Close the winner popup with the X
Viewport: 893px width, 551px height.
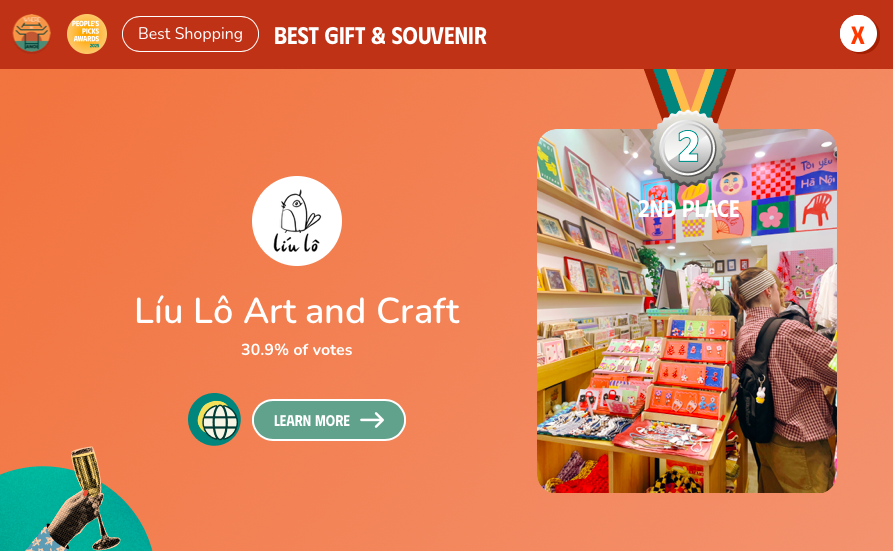[x=858, y=34]
